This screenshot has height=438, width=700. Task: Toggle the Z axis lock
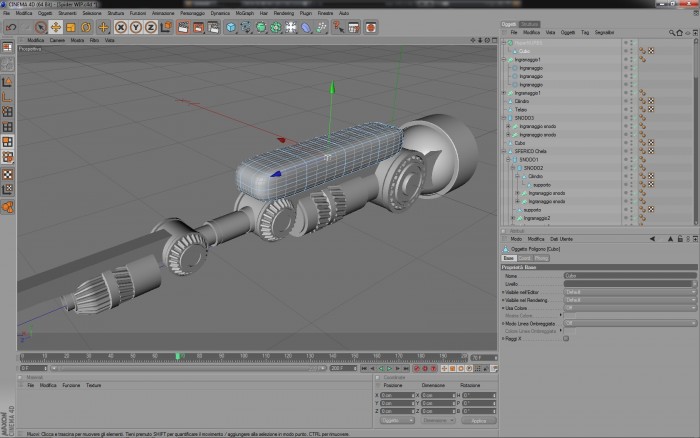[151, 28]
